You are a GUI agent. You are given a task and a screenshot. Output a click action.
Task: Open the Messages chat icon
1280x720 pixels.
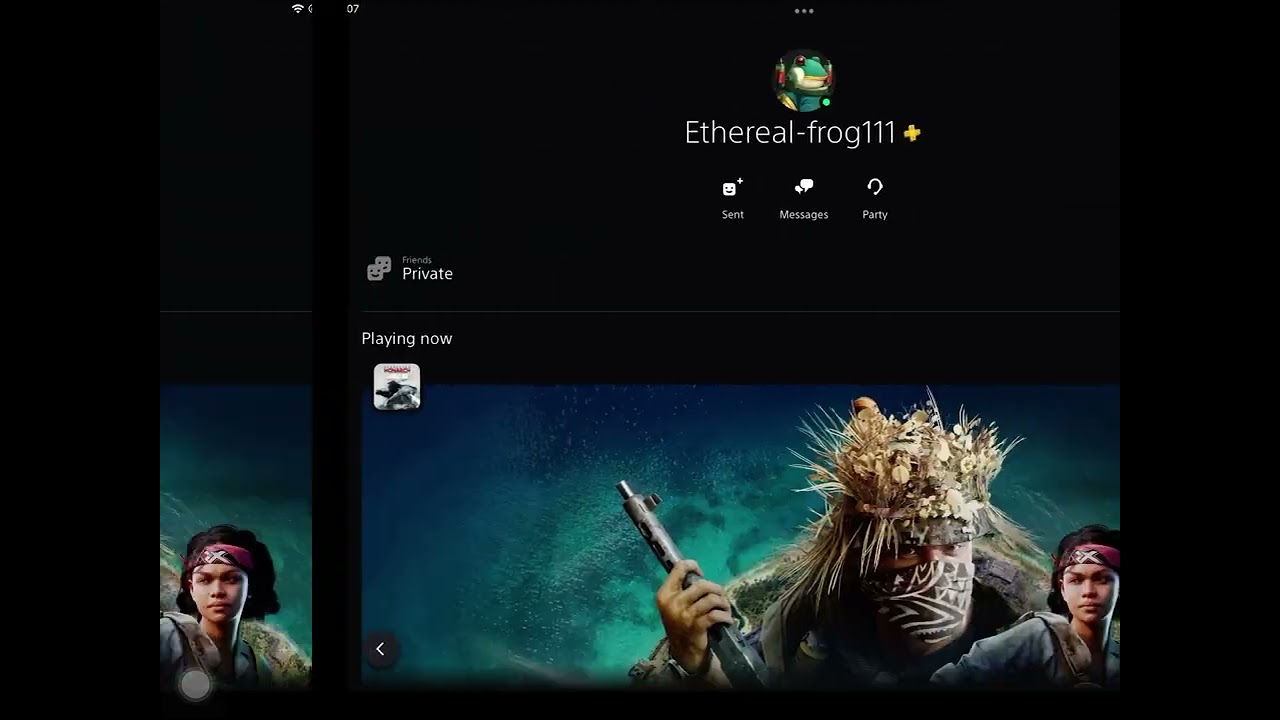pos(804,187)
